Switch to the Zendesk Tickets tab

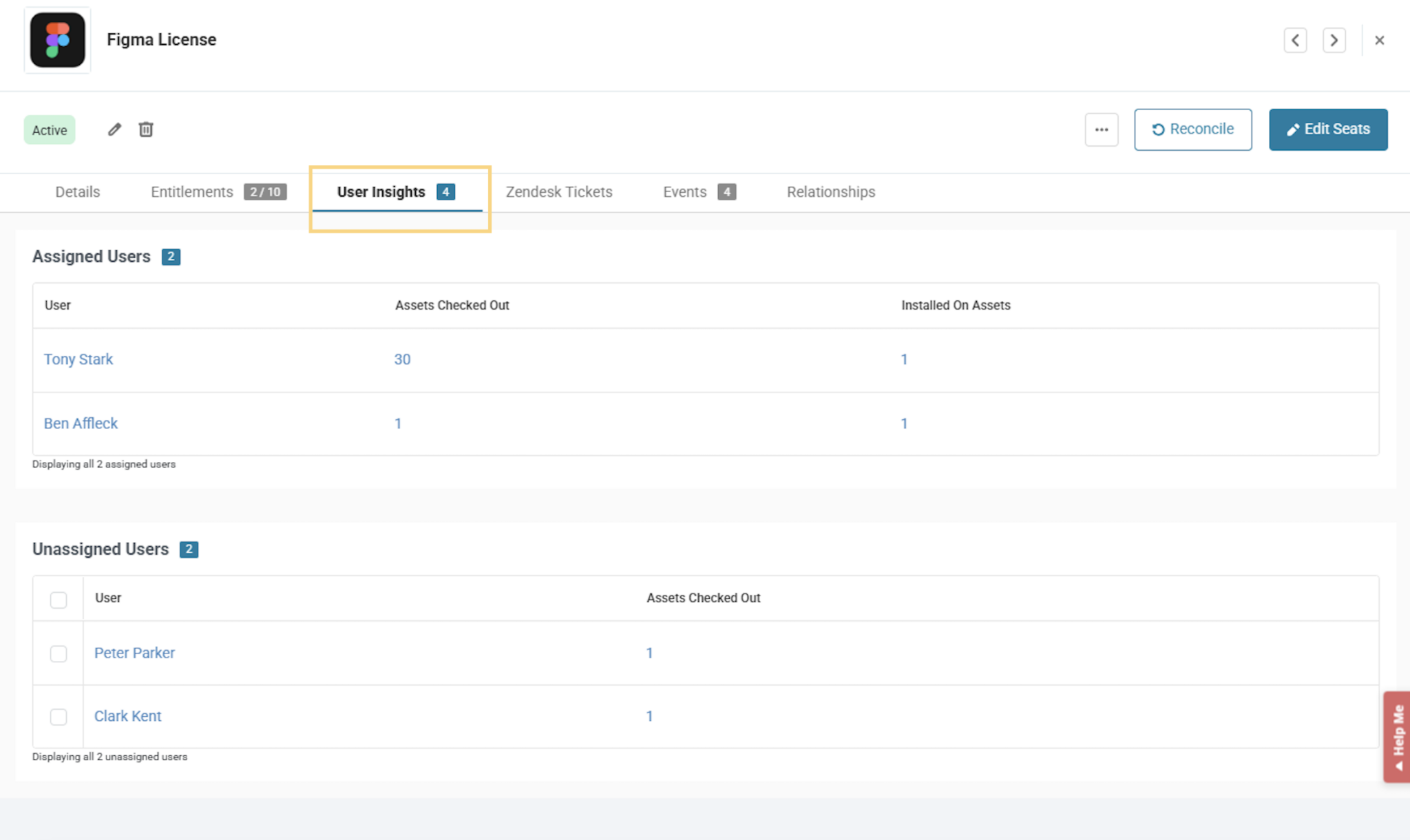[x=559, y=192]
